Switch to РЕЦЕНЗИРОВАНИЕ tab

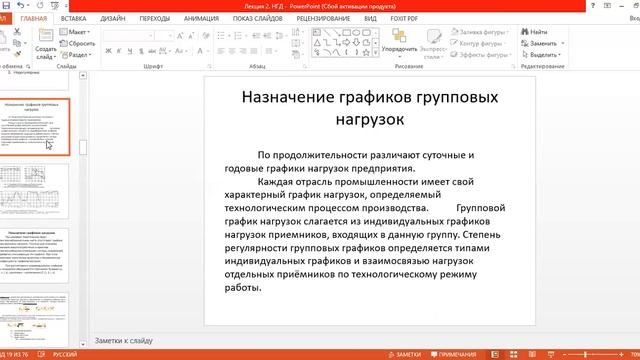323,18
